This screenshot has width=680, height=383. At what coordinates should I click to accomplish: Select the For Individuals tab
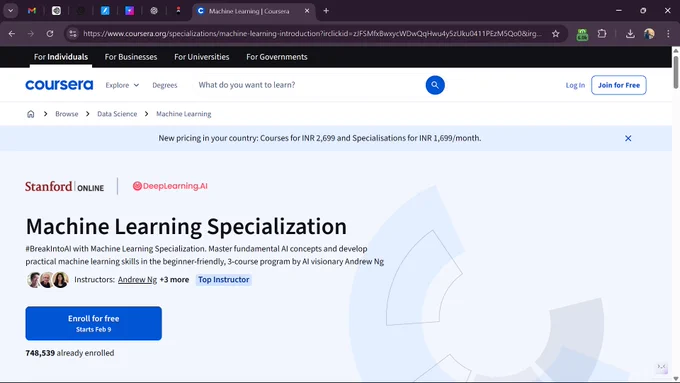coord(61,57)
